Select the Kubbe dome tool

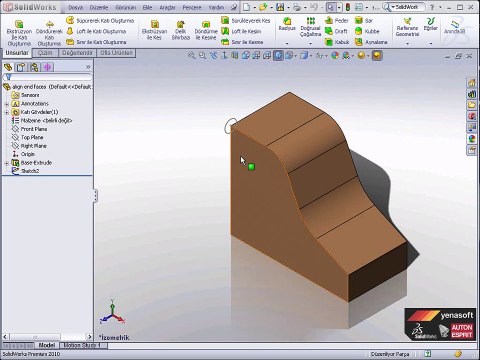pyautogui.click(x=367, y=31)
